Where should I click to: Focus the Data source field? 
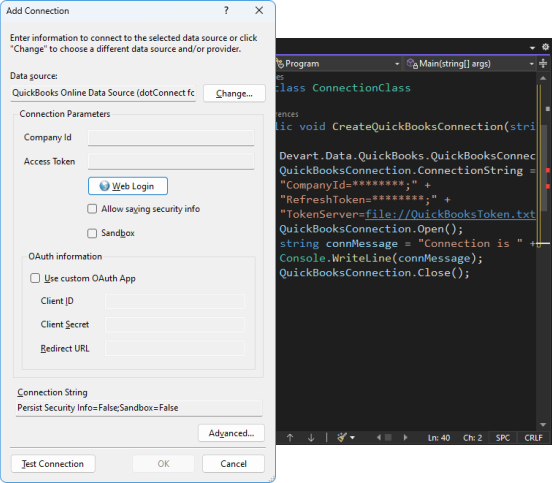pos(103,93)
